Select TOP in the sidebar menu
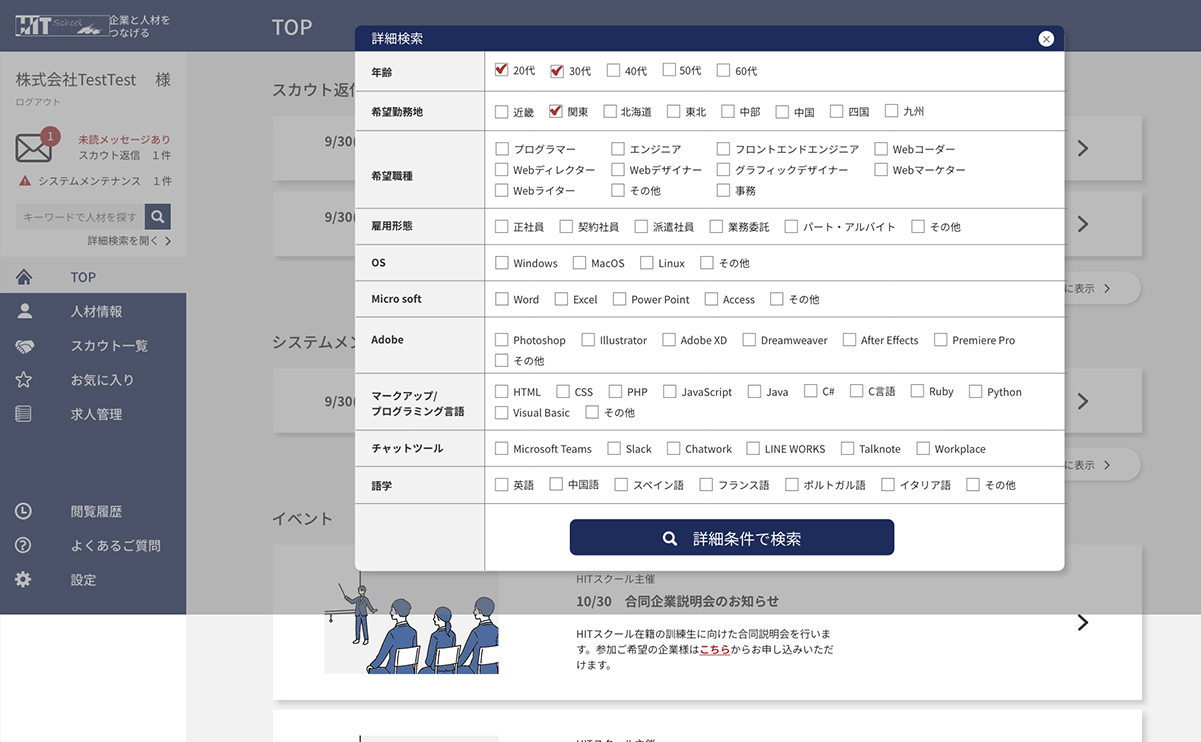This screenshot has width=1201, height=742. tap(93, 277)
